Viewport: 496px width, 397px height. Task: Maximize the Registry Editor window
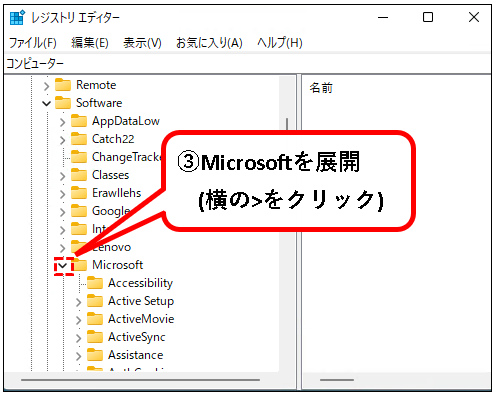click(x=428, y=17)
